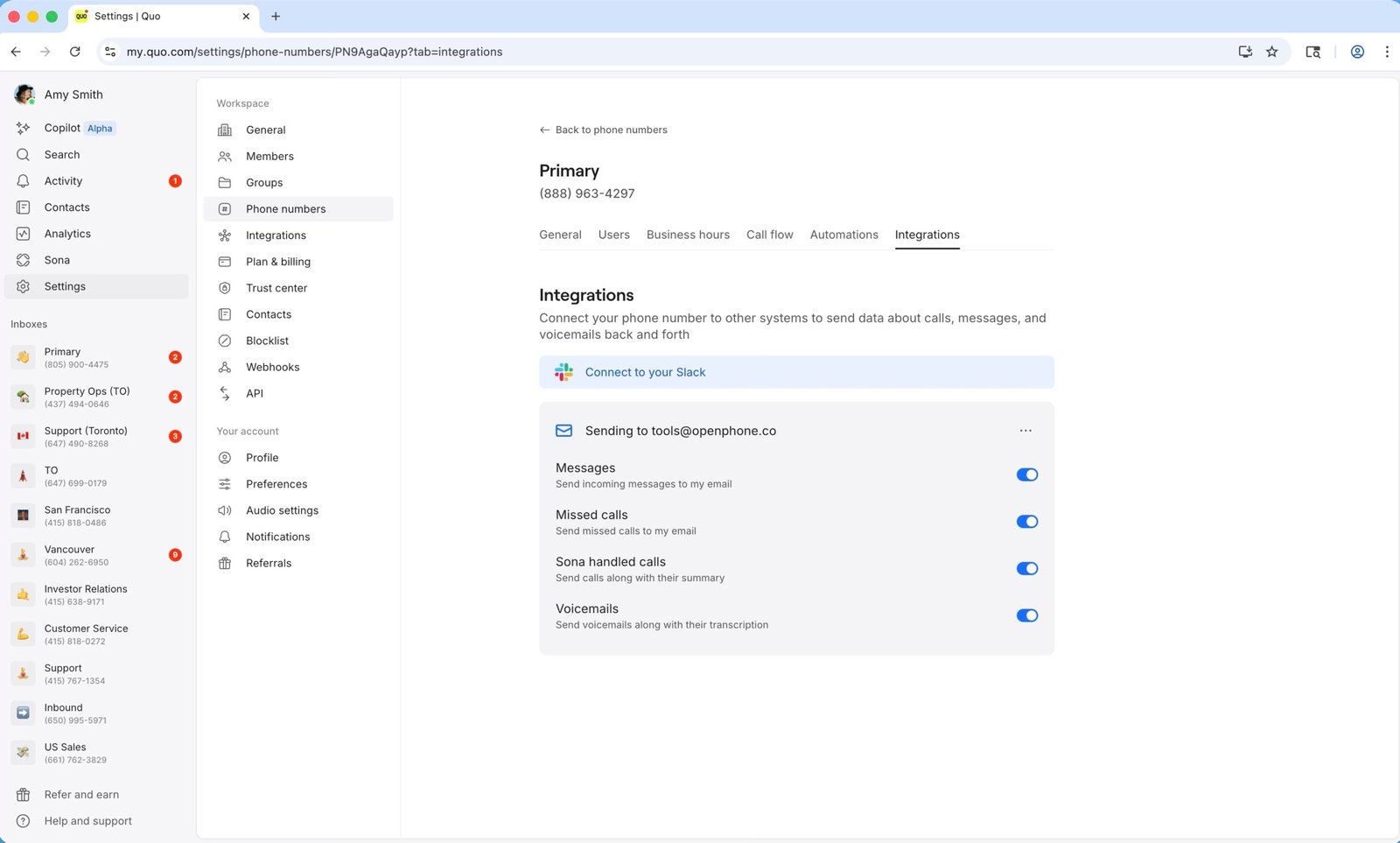Open Chrome profile icon
1400x843 pixels.
pyautogui.click(x=1357, y=52)
